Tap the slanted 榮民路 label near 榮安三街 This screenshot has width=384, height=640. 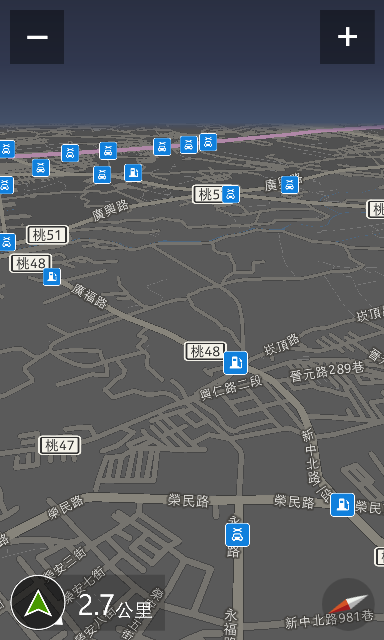(65, 507)
